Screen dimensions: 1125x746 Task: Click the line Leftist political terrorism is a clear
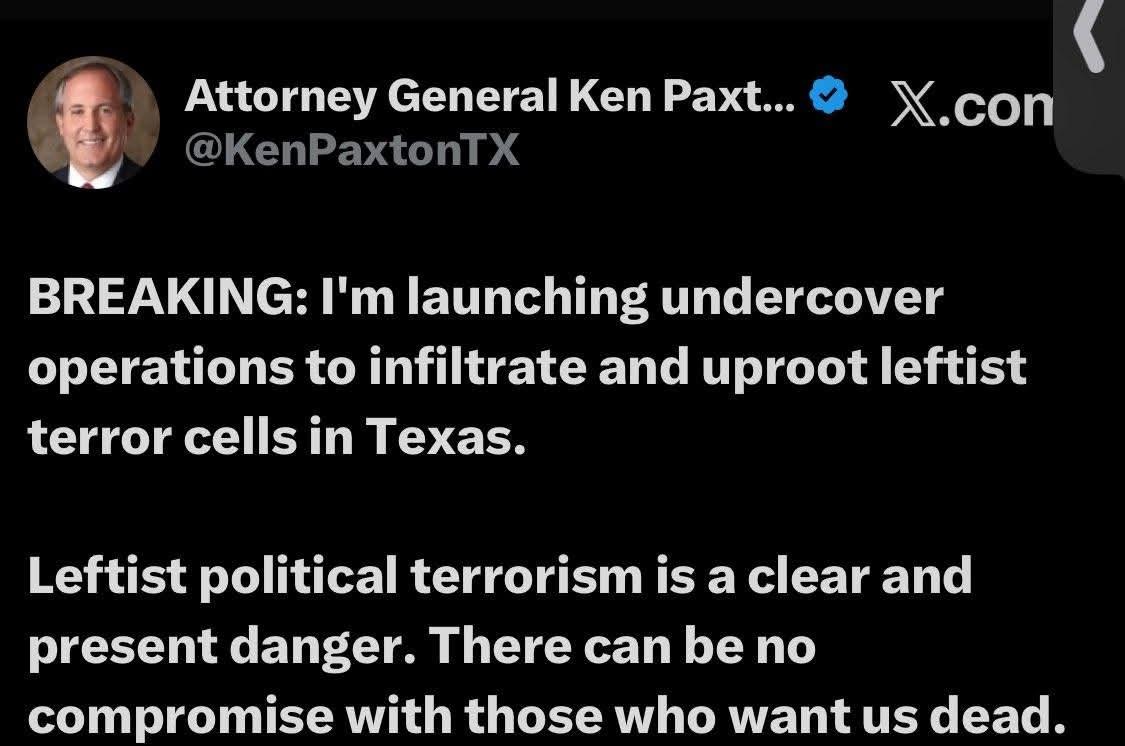[500, 577]
